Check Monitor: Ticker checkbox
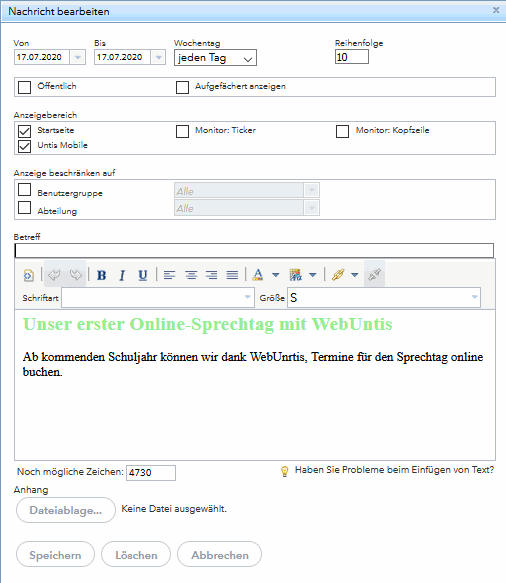506x583 pixels. point(182,131)
